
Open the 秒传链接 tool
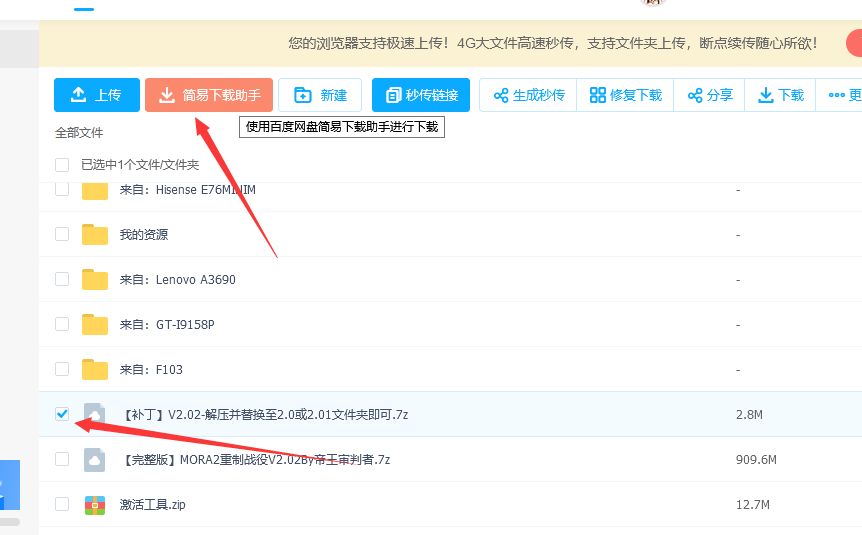pyautogui.click(x=420, y=95)
